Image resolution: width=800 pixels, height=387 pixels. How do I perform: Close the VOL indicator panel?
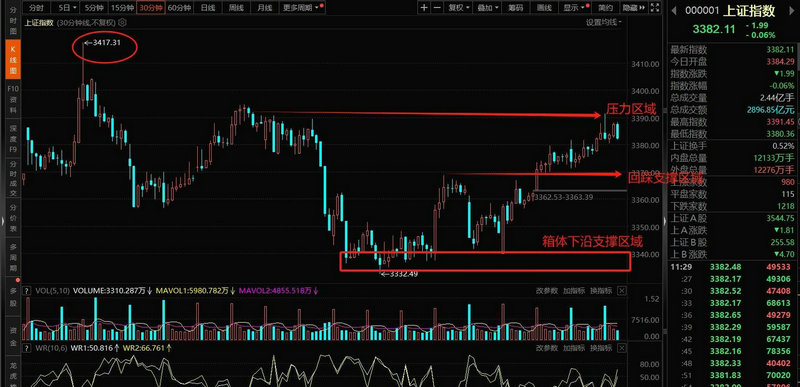click(x=621, y=291)
